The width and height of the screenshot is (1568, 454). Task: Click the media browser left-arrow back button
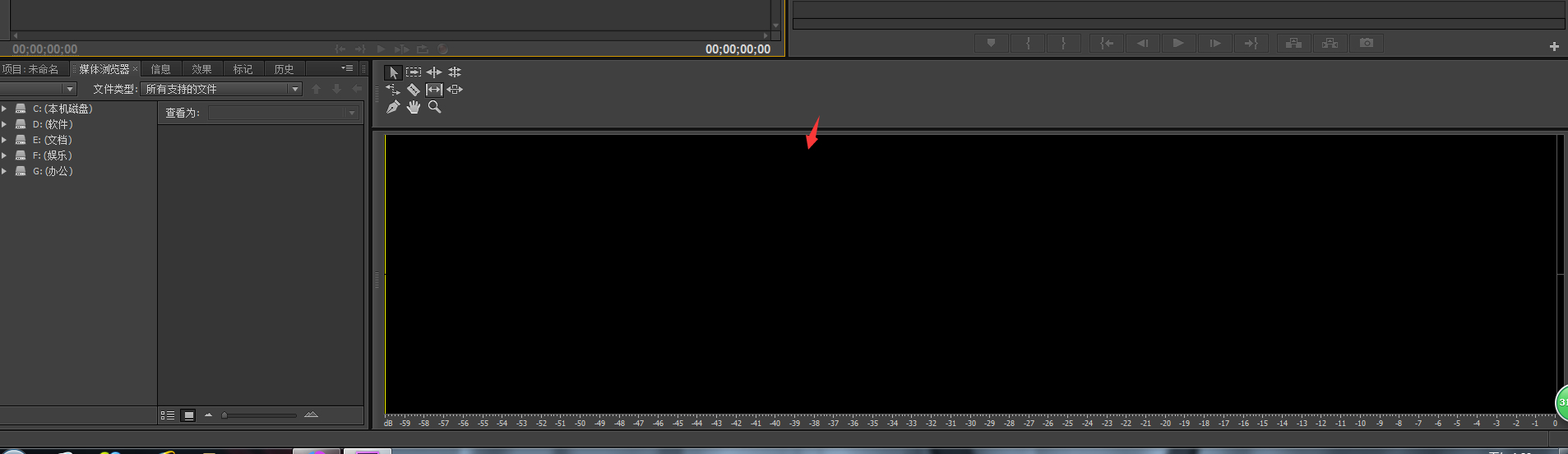click(x=357, y=89)
